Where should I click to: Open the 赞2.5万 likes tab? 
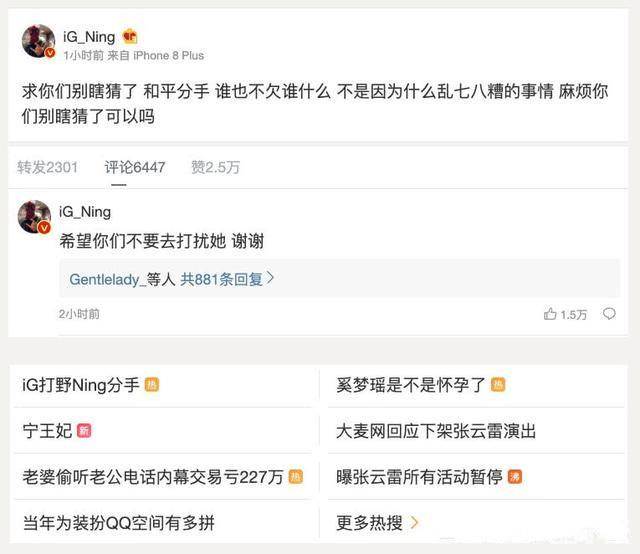pyautogui.click(x=215, y=167)
